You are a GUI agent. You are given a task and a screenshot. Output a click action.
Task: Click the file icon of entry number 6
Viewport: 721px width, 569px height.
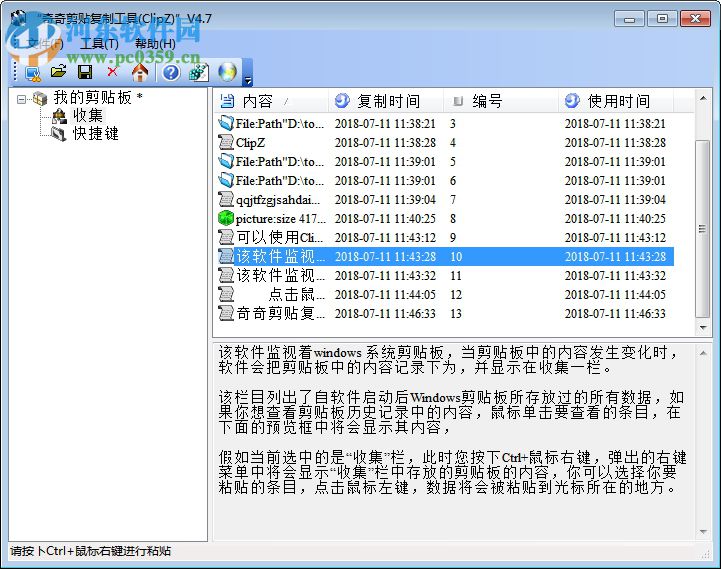click(226, 180)
